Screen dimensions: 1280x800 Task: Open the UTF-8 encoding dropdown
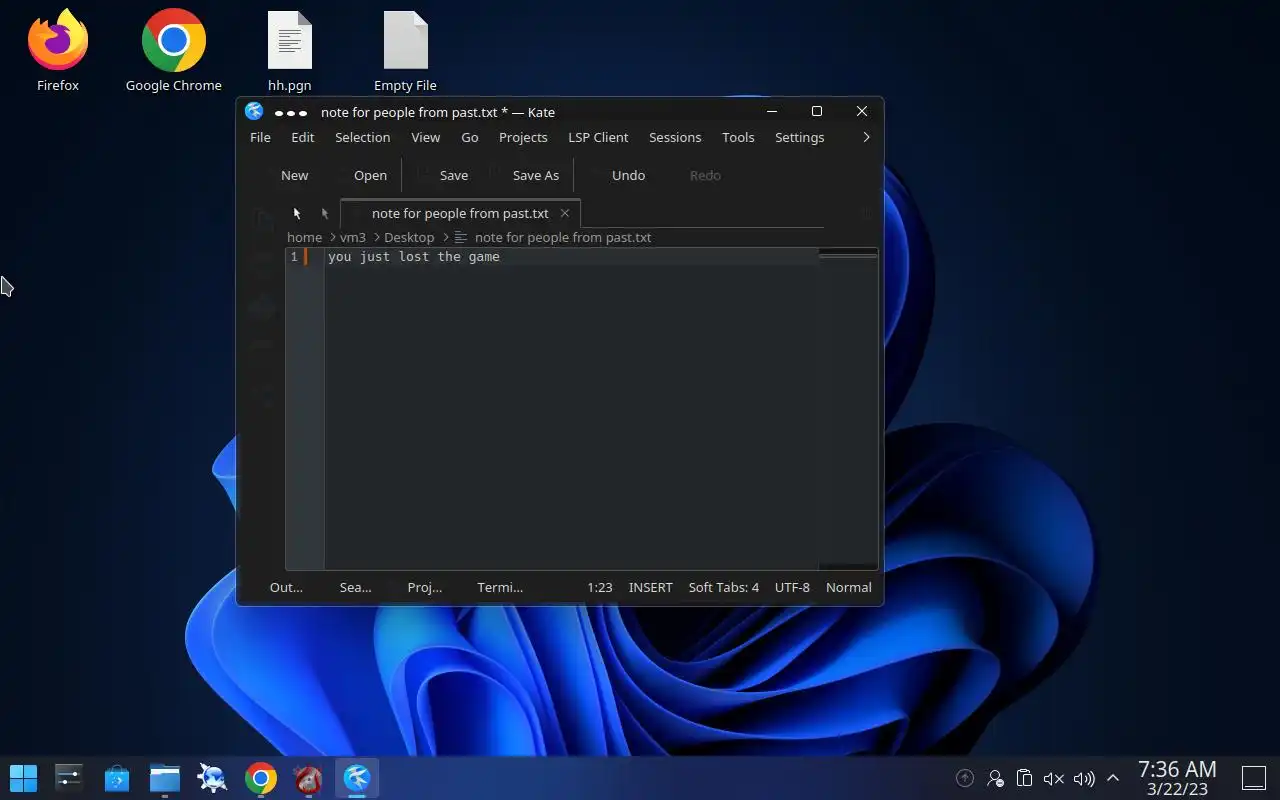[x=792, y=587]
